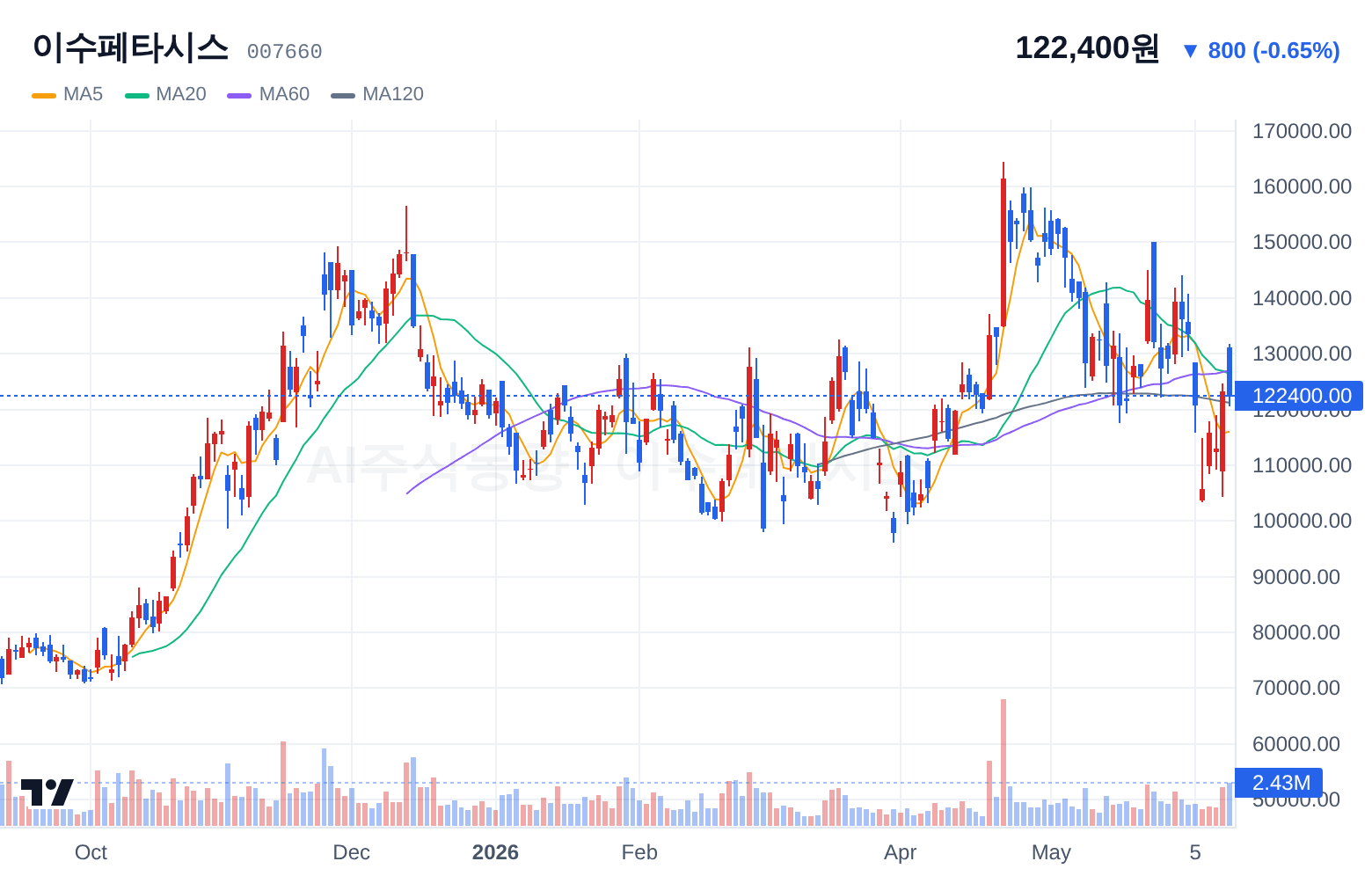Viewport: 1372px width, 876px height.
Task: Click the May label on time axis
Action: point(1051,852)
